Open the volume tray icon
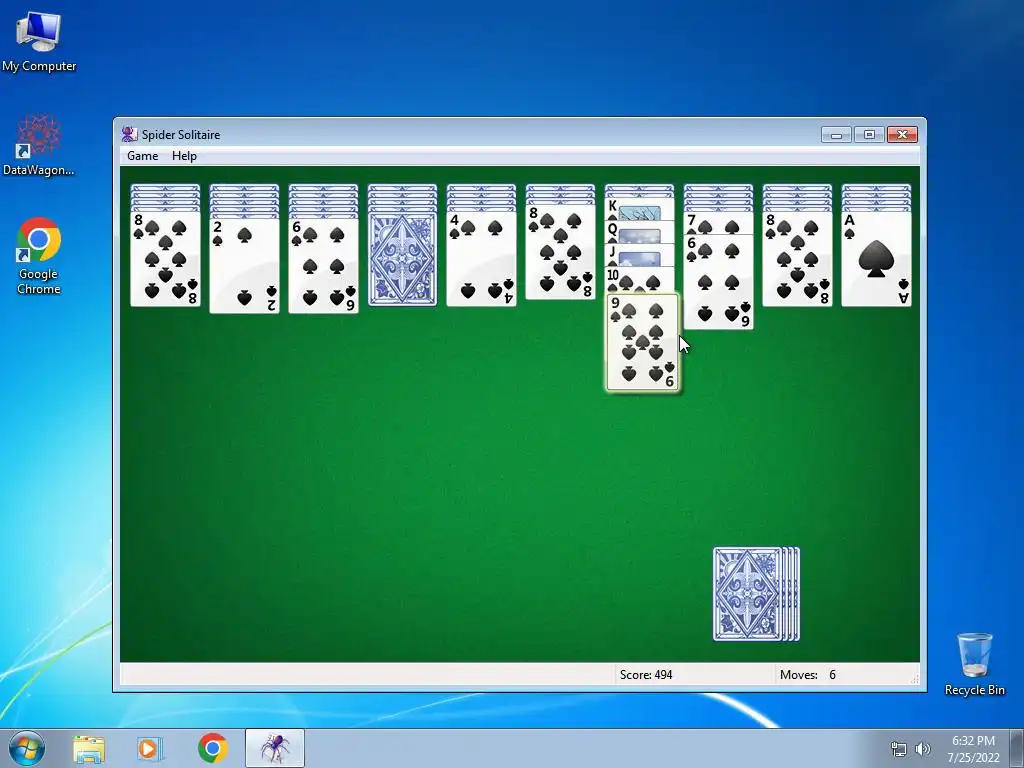1024x768 pixels. [922, 749]
